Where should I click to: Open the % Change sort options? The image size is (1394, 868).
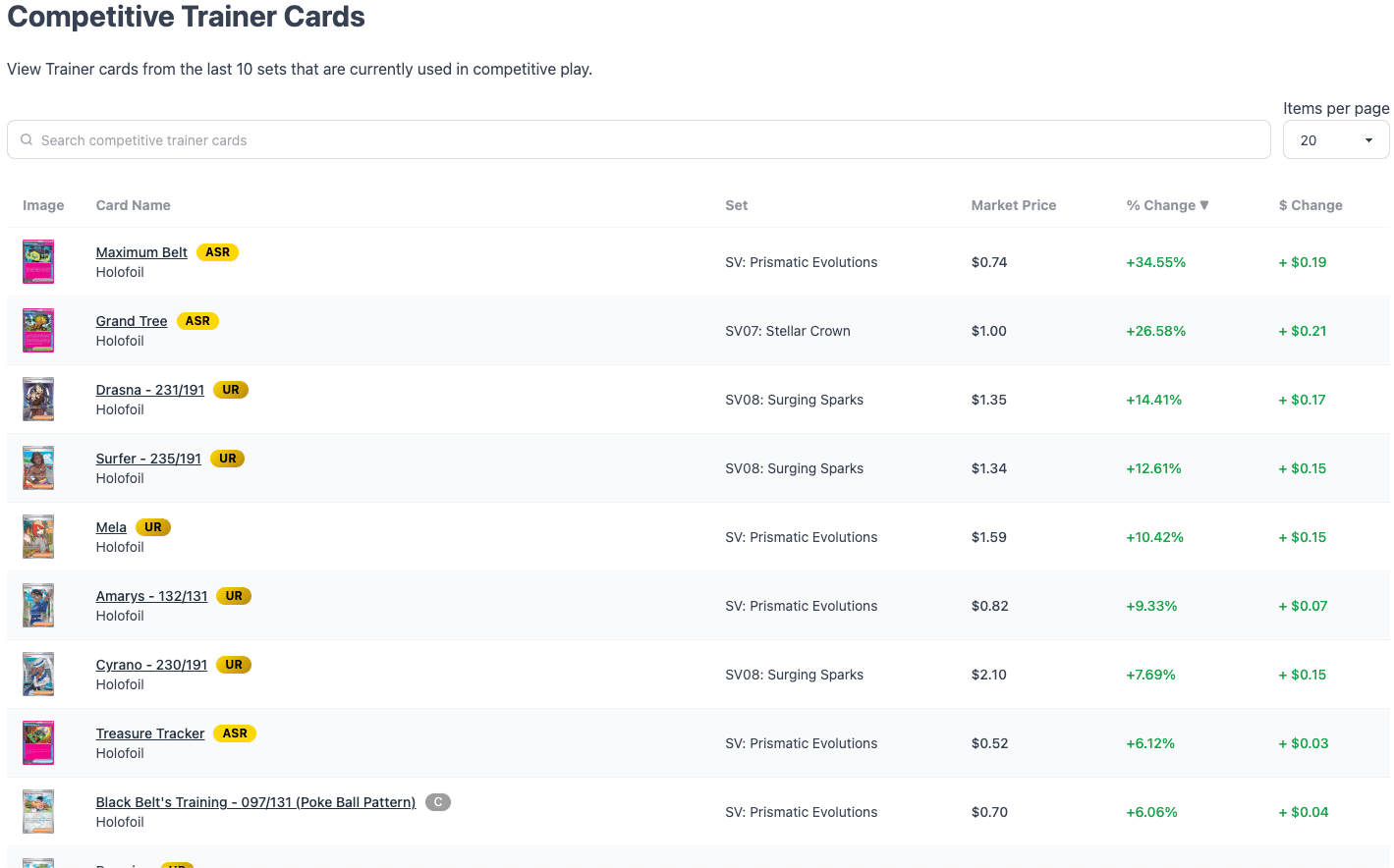point(1167,205)
